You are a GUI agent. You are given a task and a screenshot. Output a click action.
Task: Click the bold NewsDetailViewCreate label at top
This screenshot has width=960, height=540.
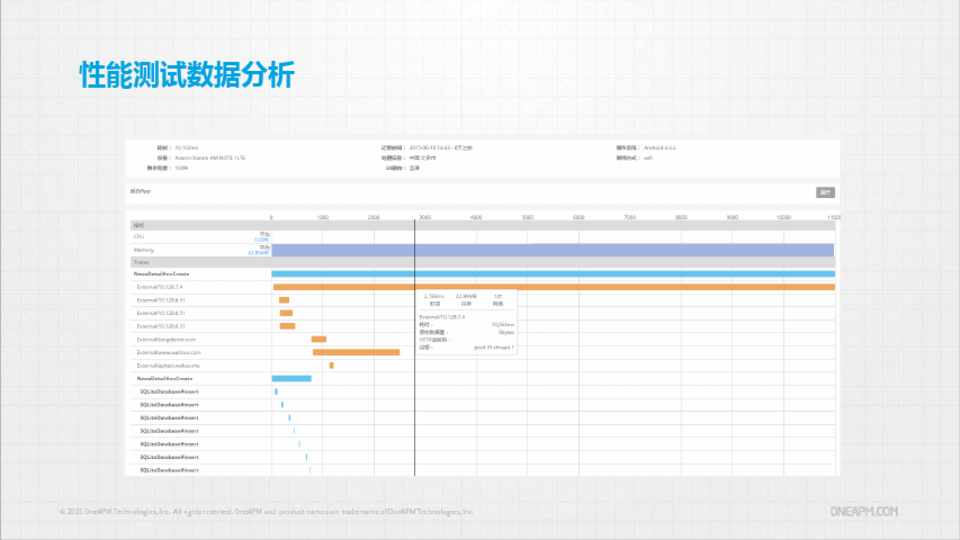click(x=162, y=273)
